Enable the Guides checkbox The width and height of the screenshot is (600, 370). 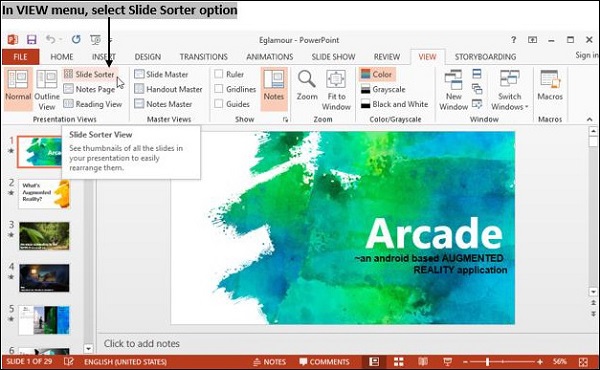[x=219, y=104]
